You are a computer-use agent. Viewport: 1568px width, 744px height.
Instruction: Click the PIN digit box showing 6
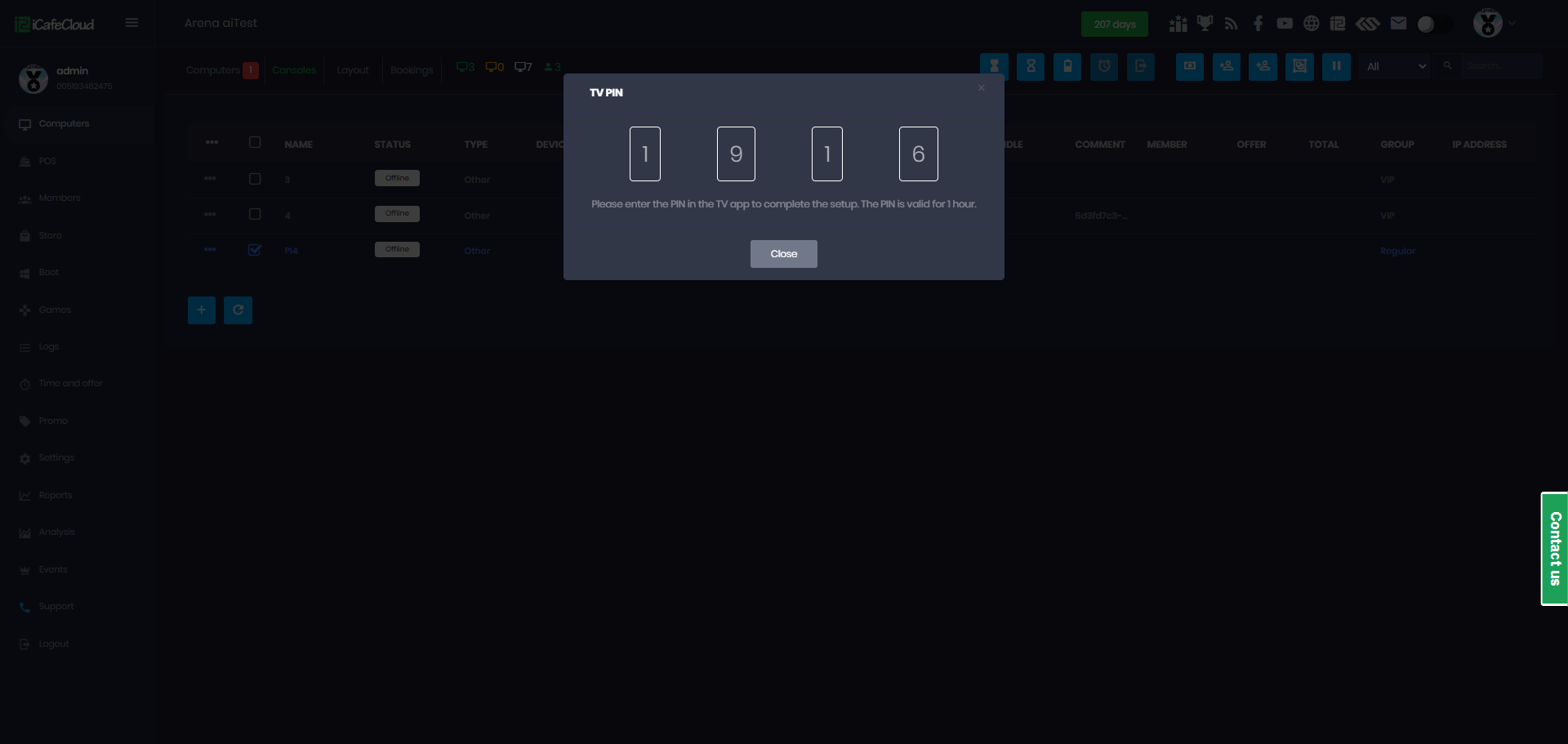click(919, 154)
